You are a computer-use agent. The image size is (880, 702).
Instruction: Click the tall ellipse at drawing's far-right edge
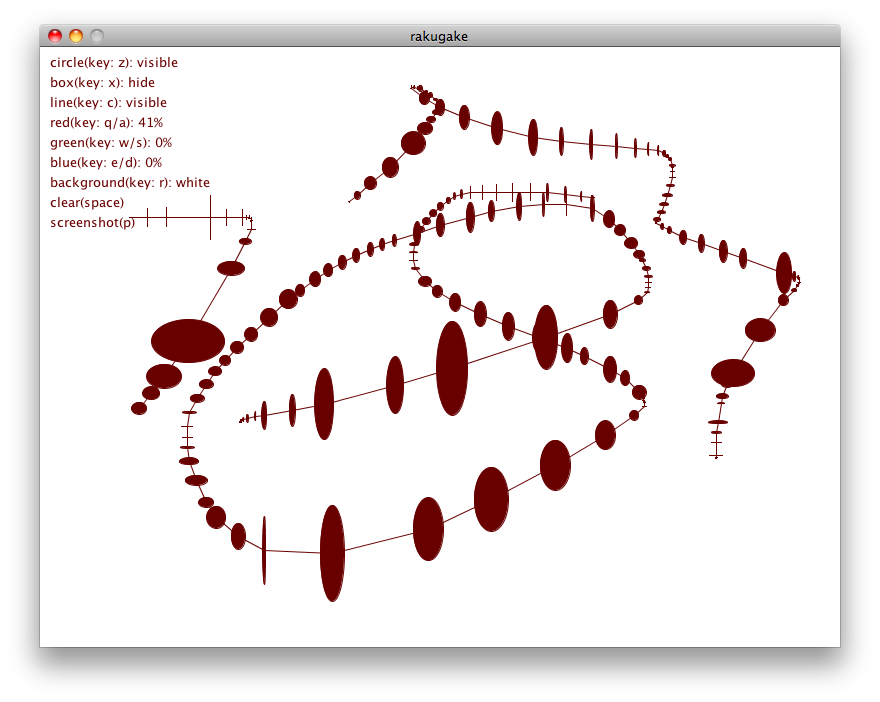(x=784, y=273)
